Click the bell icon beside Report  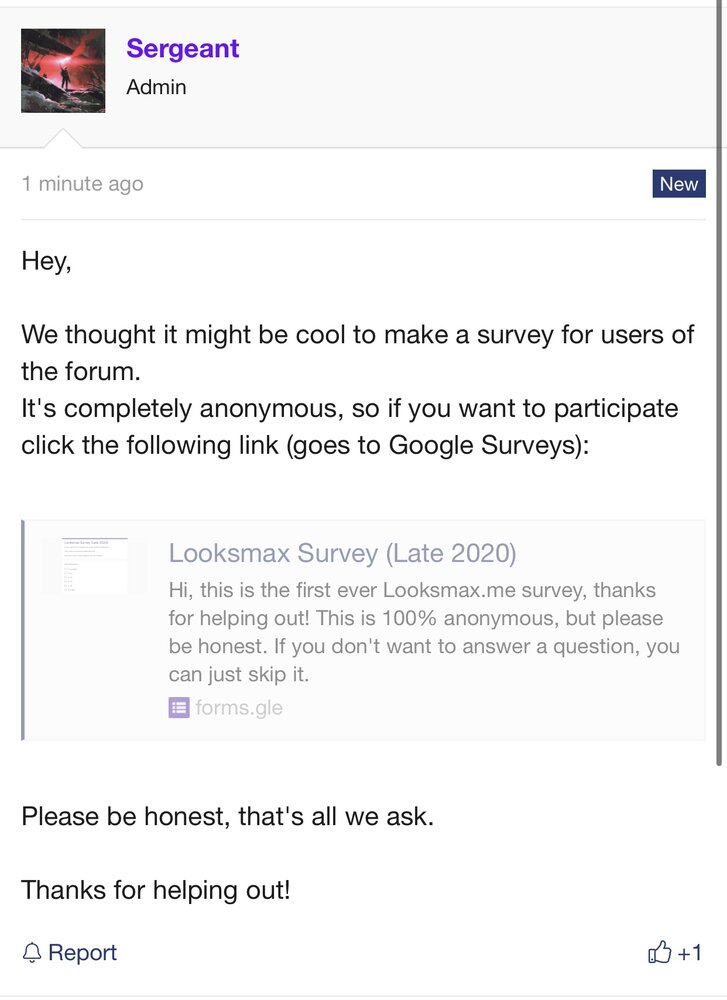[x=32, y=953]
